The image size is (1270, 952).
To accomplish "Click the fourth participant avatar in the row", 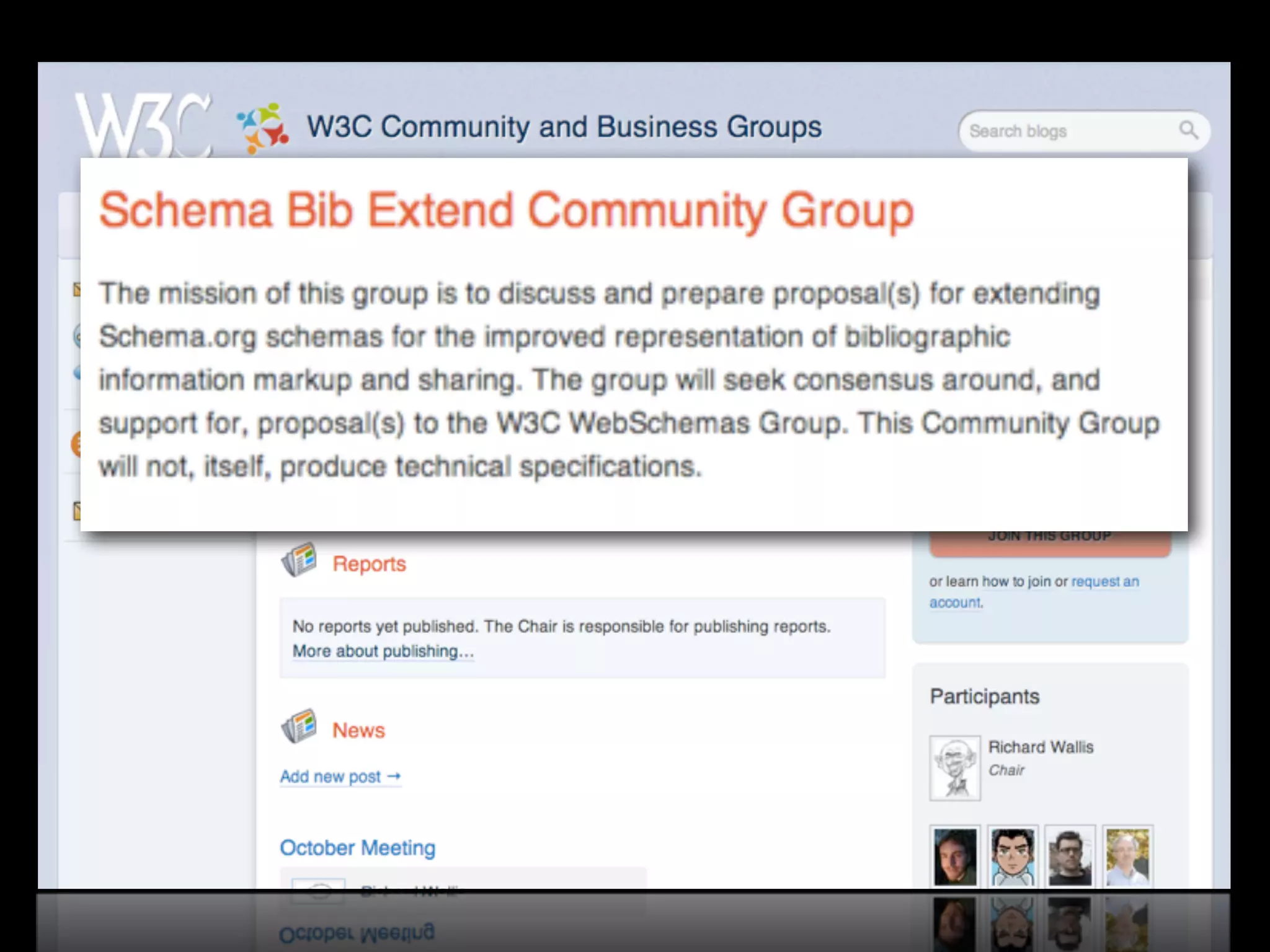I will pos(1128,857).
